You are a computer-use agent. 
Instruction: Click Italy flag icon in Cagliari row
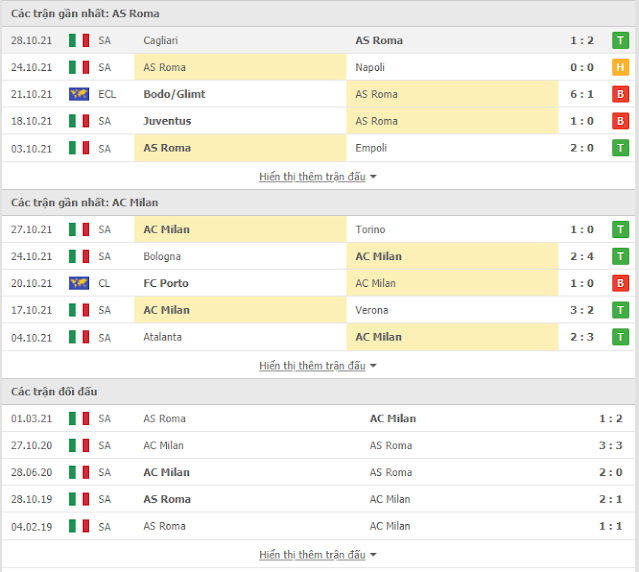click(x=79, y=40)
